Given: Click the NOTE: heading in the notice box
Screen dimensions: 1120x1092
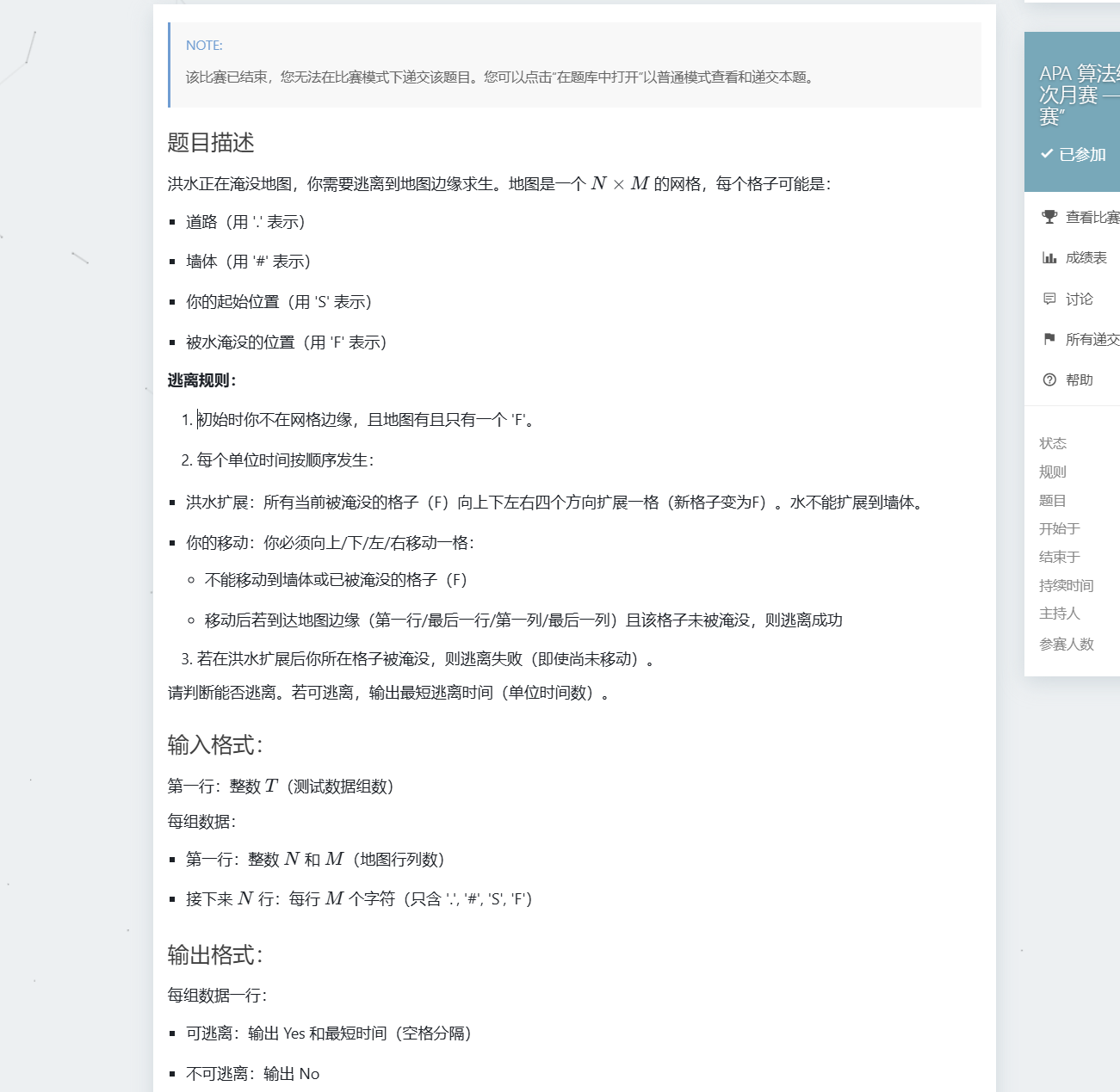Looking at the screenshot, I should 204,46.
